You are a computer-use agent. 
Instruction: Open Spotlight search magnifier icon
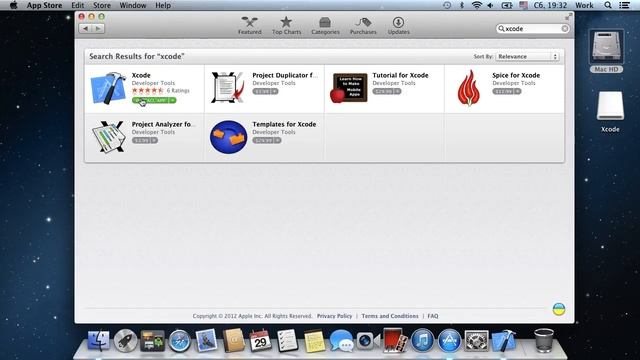pyautogui.click(x=608, y=5)
